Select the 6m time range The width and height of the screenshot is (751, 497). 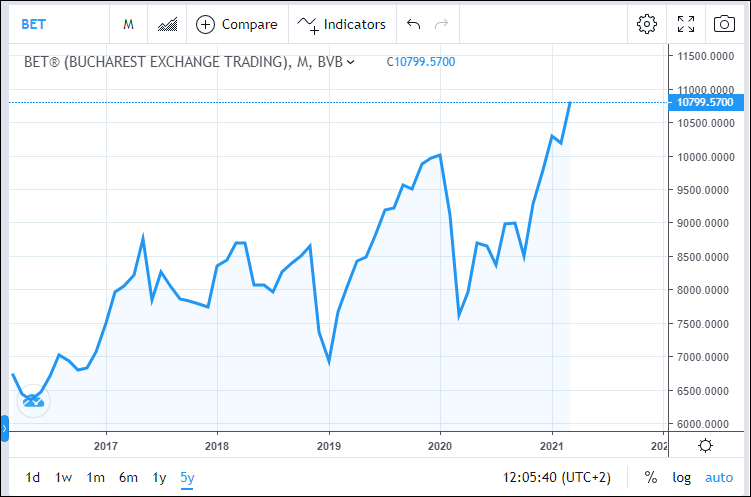click(x=128, y=477)
